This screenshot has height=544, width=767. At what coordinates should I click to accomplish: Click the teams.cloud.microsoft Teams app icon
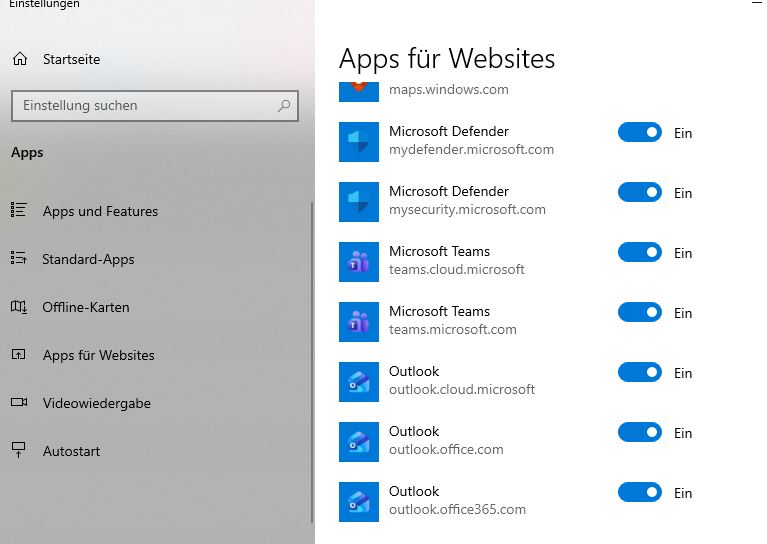[359, 262]
